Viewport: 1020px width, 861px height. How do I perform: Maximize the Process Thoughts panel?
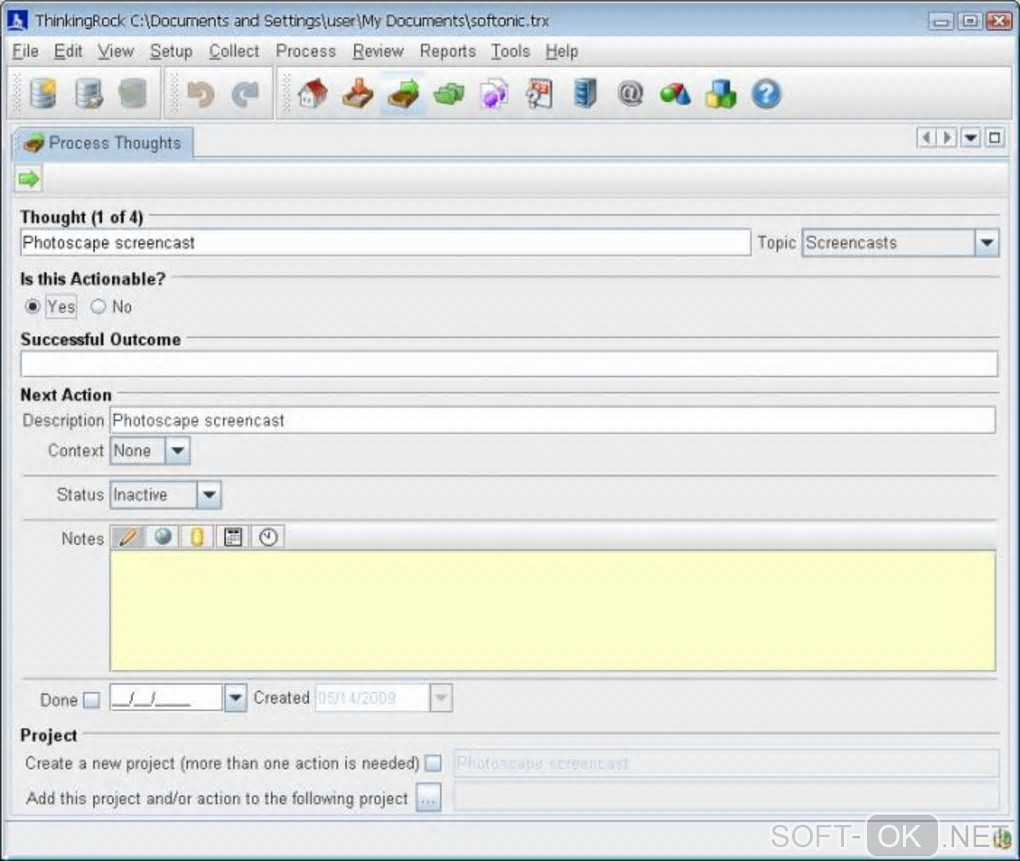995,137
